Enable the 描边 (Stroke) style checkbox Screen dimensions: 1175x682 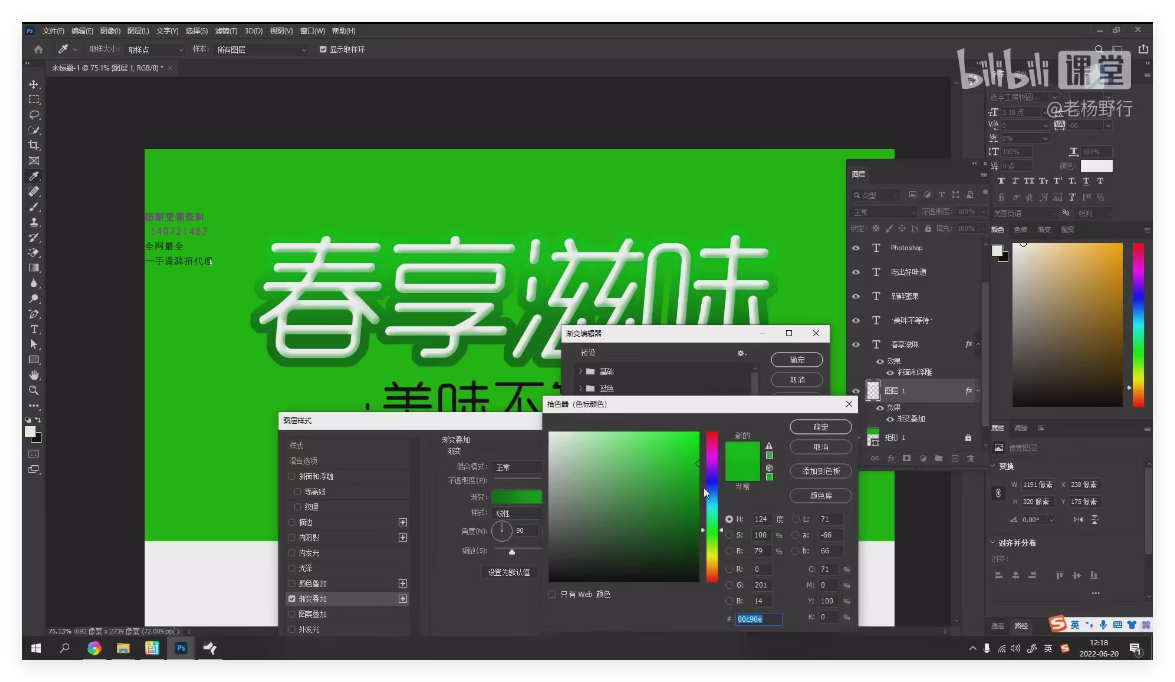pyautogui.click(x=292, y=522)
